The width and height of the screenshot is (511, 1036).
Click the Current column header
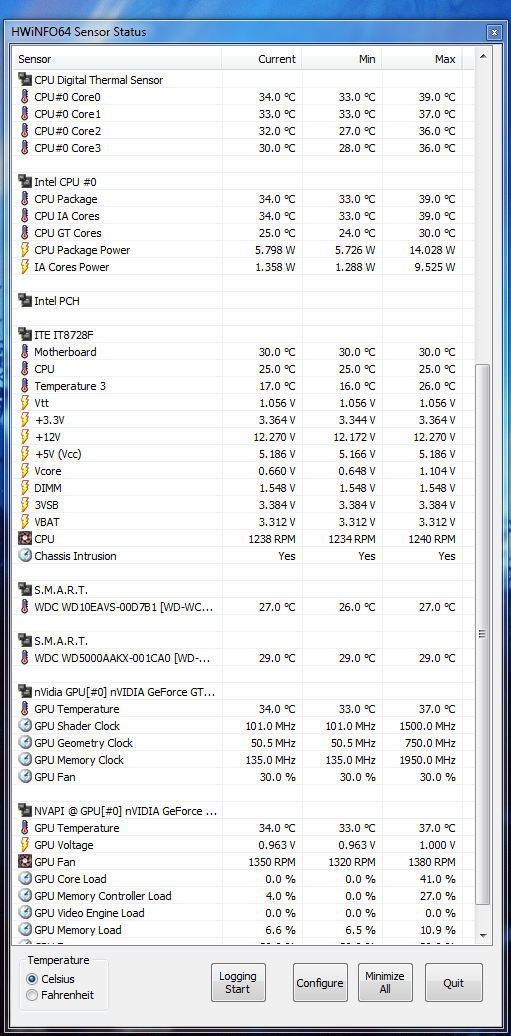(262, 59)
